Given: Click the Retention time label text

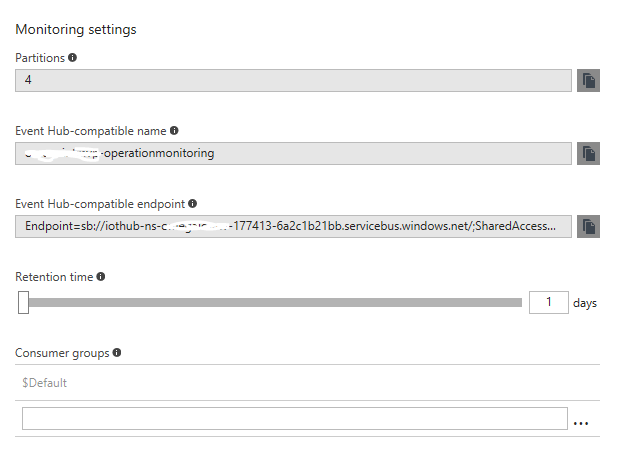Looking at the screenshot, I should (54, 277).
